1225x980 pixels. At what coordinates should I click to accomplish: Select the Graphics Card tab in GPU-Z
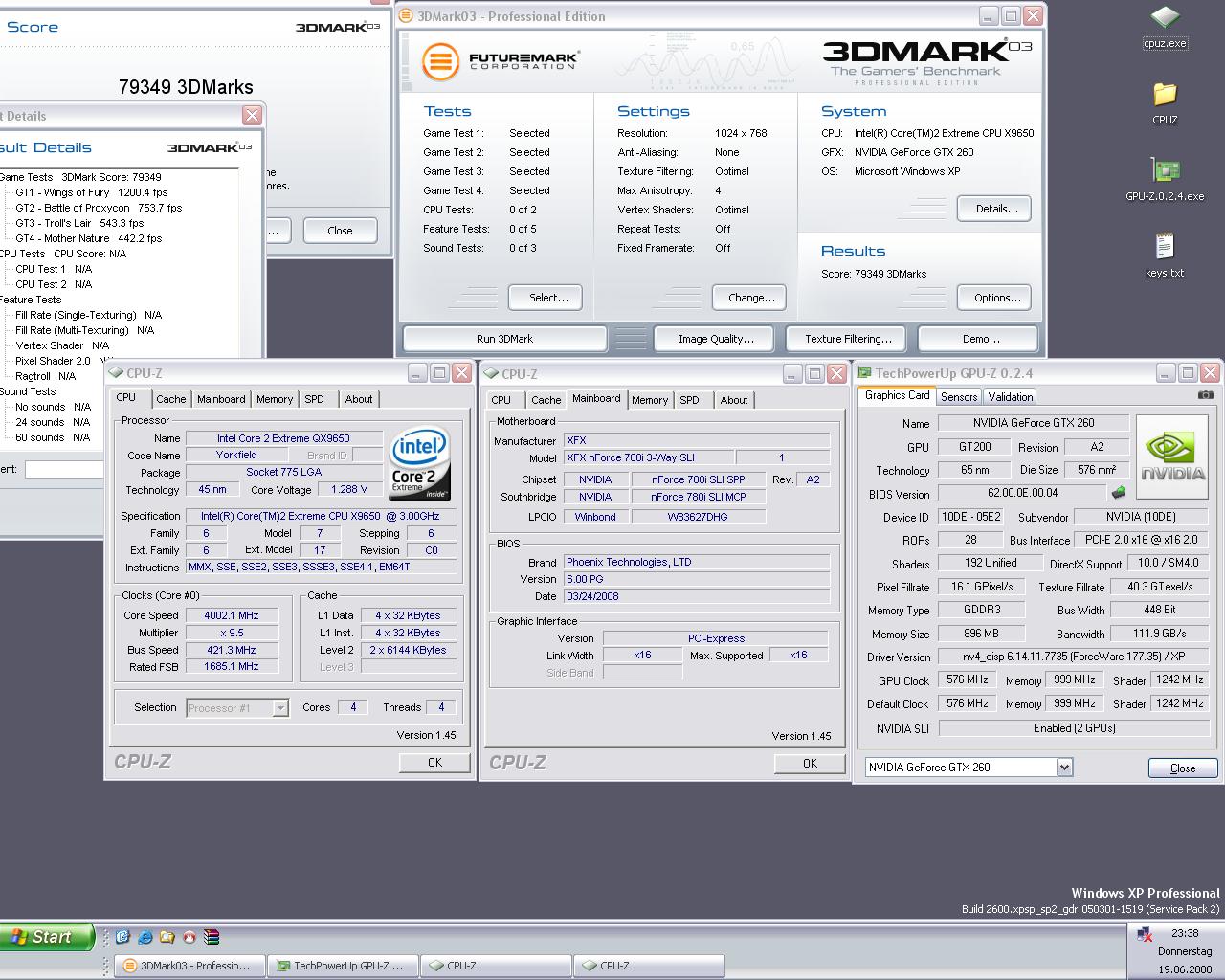click(898, 395)
